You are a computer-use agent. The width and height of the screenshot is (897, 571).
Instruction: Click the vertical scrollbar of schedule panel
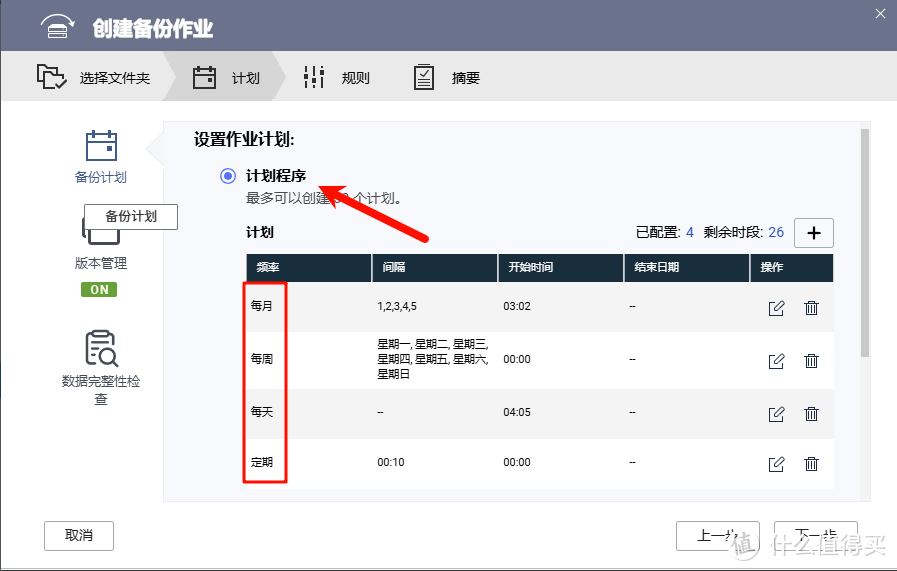point(865,243)
